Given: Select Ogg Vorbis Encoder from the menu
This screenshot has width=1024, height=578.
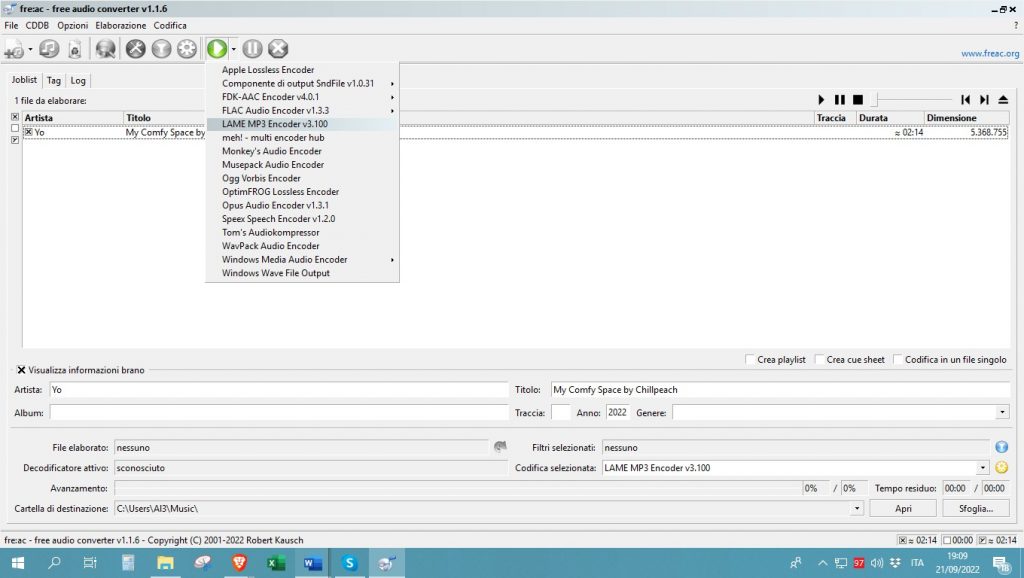Looking at the screenshot, I should point(260,178).
